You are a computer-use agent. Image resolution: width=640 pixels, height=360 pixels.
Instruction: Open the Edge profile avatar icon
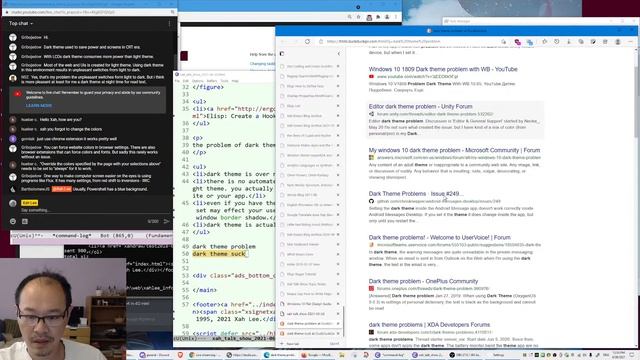(618, 42)
